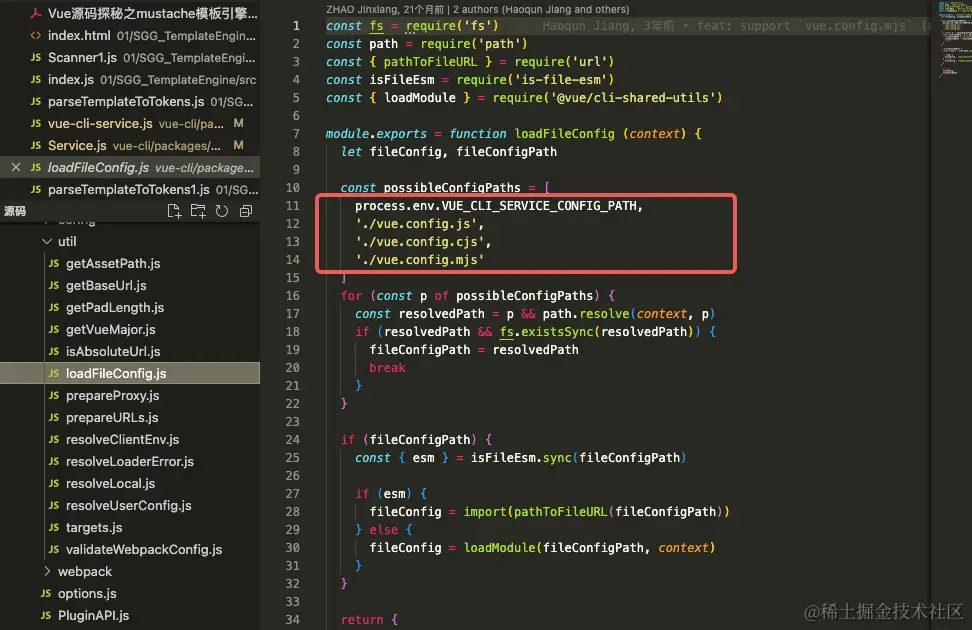Click './vue.config.mjs' string on line 14
Image resolution: width=972 pixels, height=630 pixels.
[x=420, y=260]
